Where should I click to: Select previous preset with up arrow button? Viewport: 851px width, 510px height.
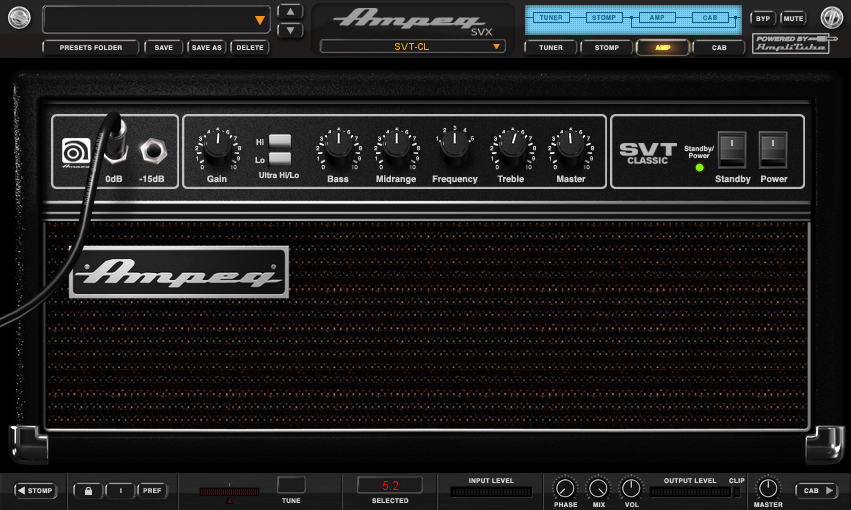(x=290, y=11)
